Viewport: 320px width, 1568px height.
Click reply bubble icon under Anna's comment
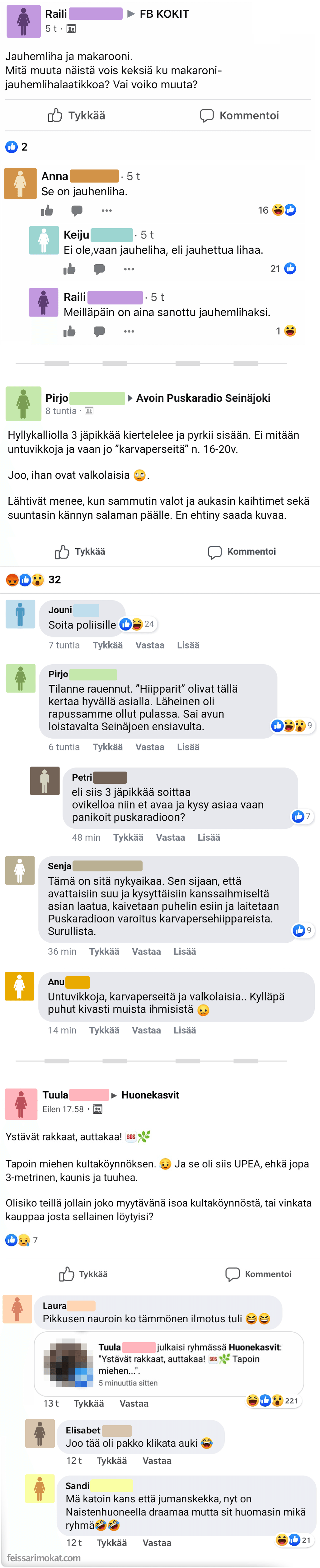[77, 211]
